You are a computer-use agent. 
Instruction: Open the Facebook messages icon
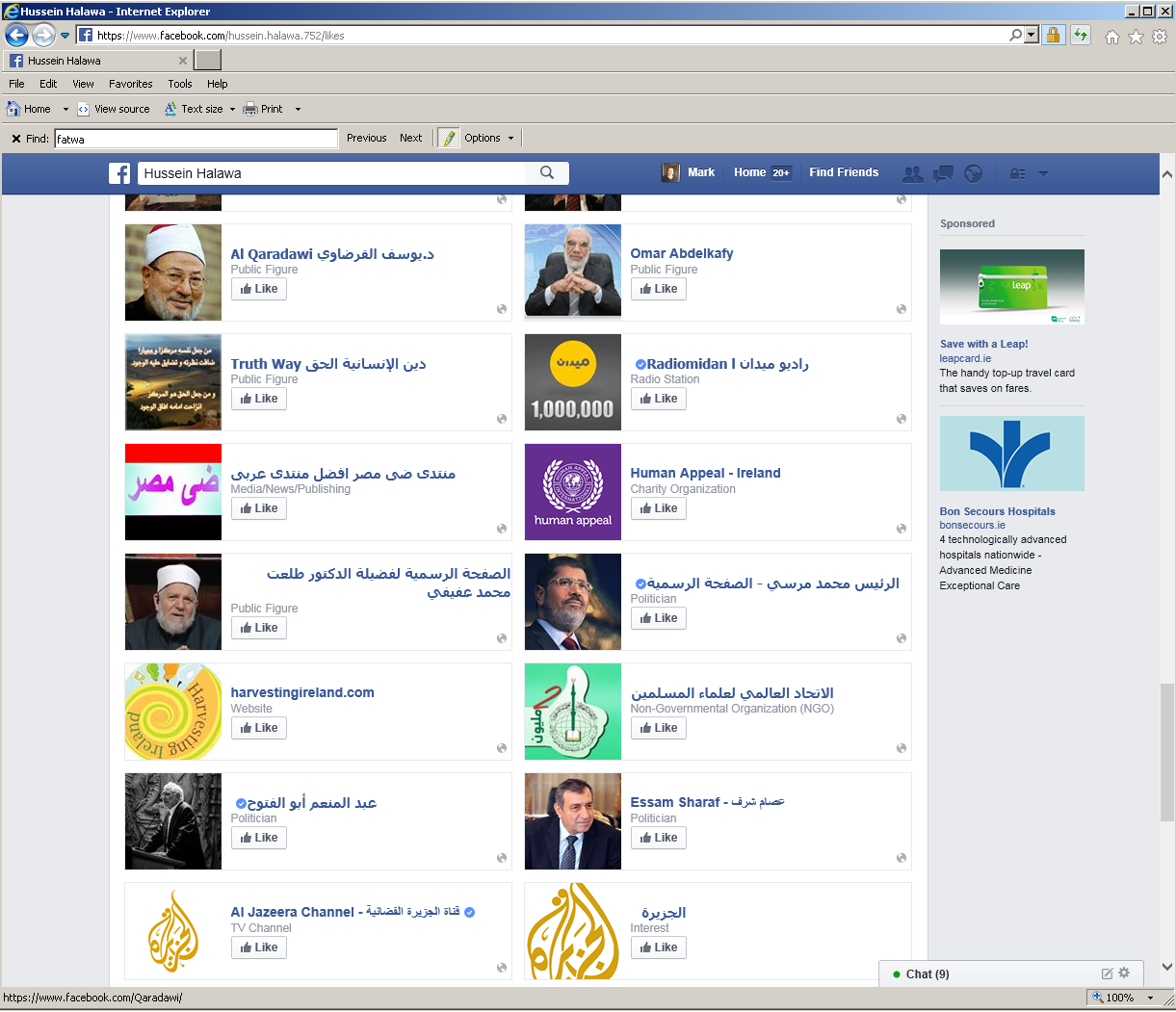[x=943, y=174]
